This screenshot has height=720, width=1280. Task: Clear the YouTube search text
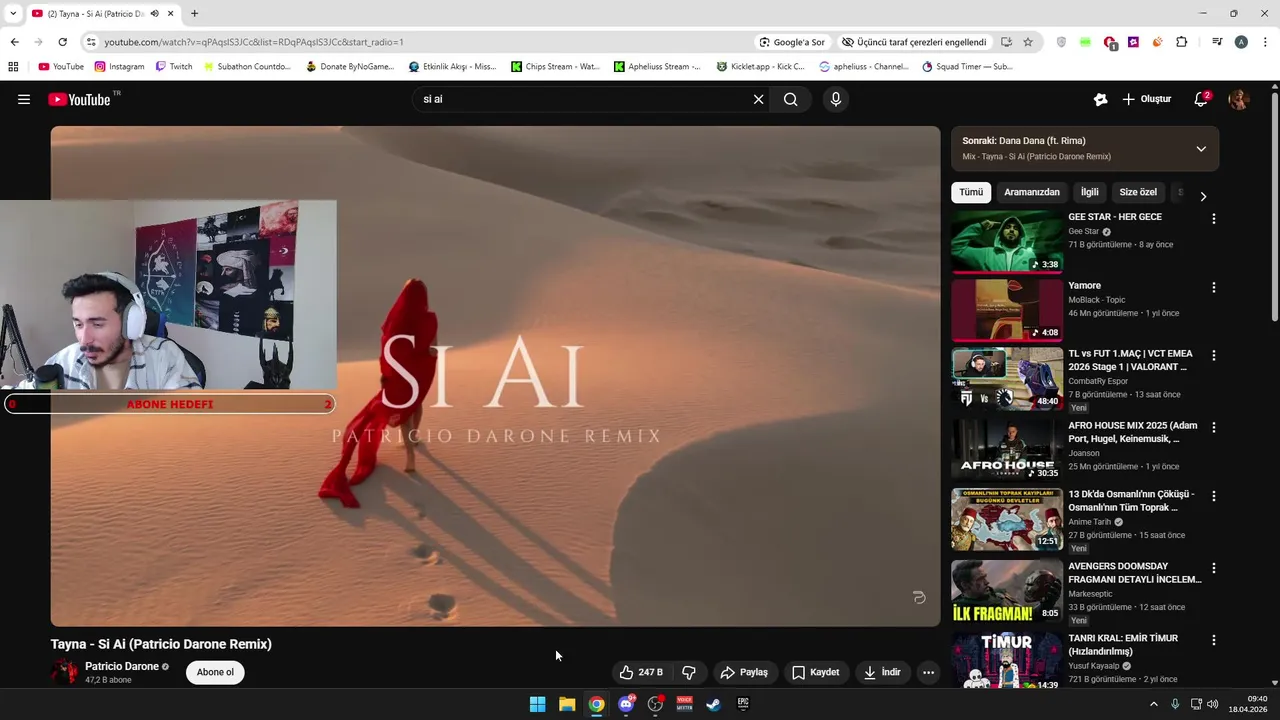[x=758, y=99]
